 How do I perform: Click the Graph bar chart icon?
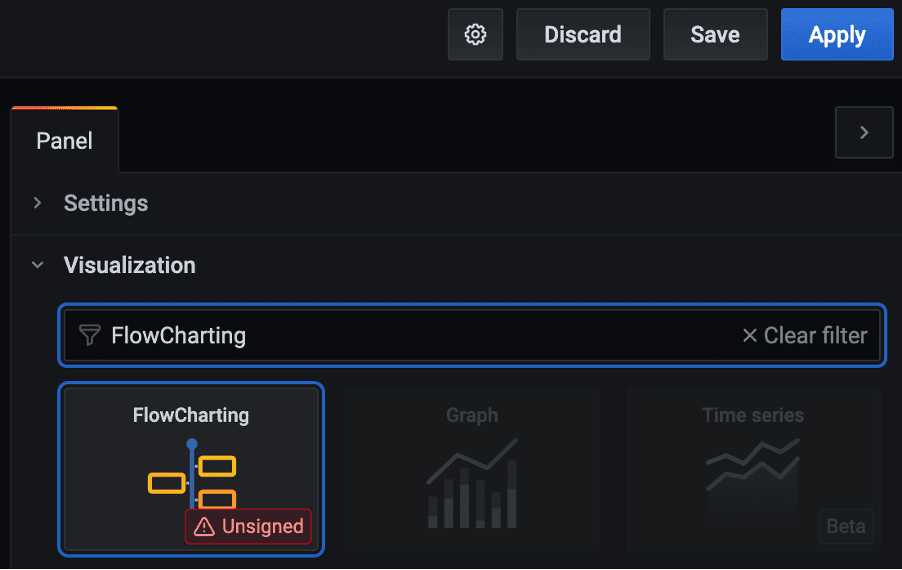pyautogui.click(x=472, y=483)
